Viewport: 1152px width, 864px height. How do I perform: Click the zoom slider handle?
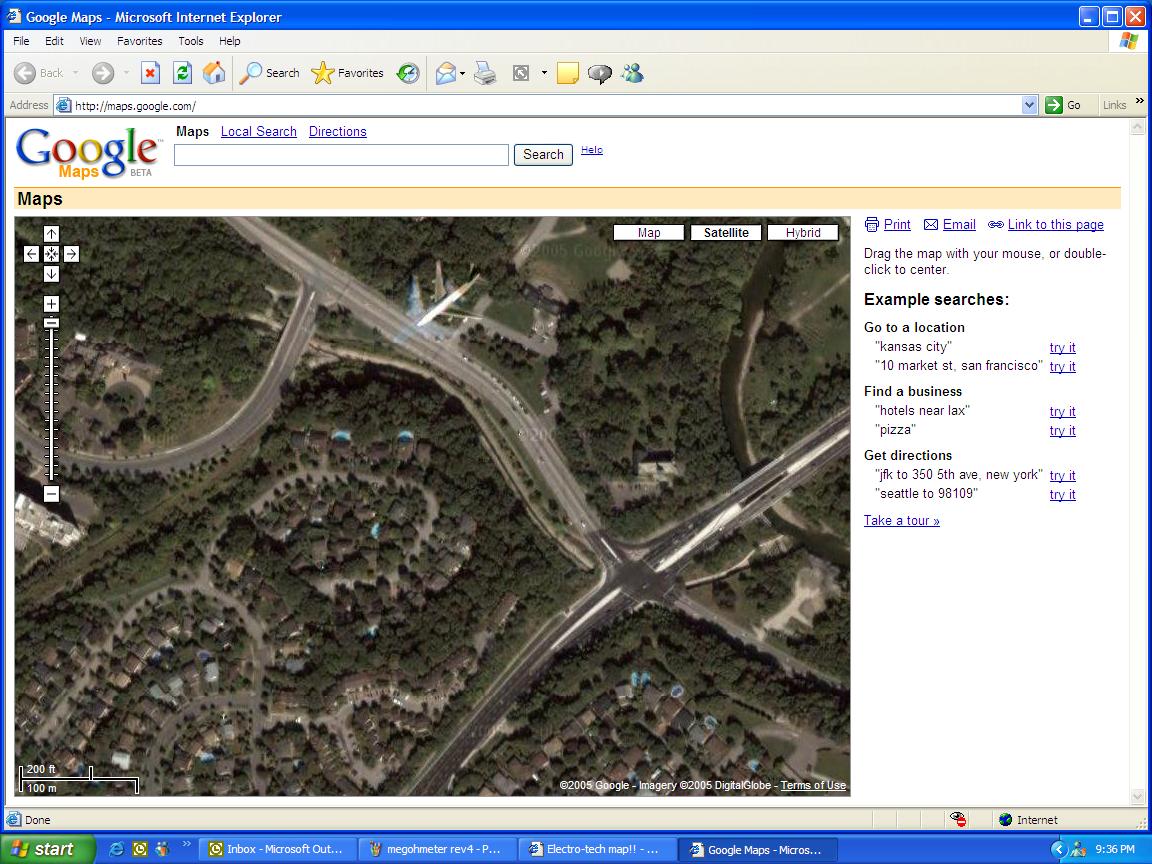51,323
